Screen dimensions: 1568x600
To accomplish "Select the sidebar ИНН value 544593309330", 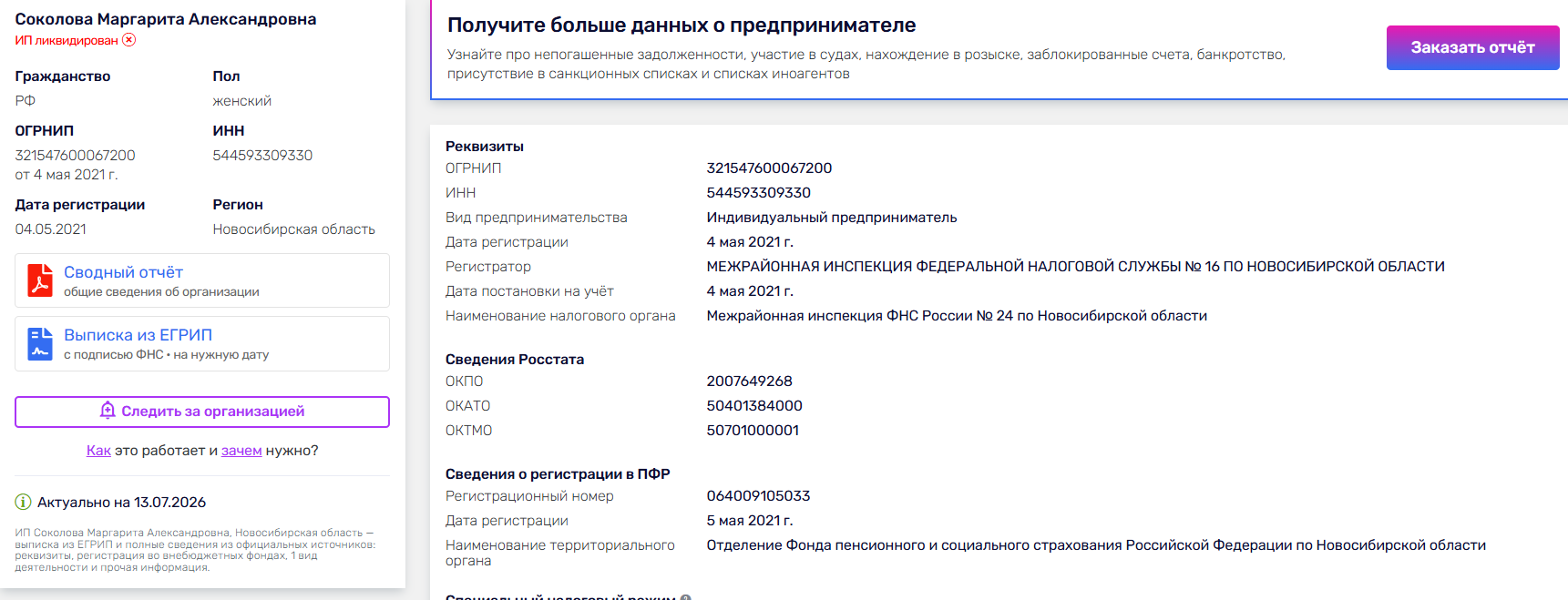I will (x=262, y=156).
